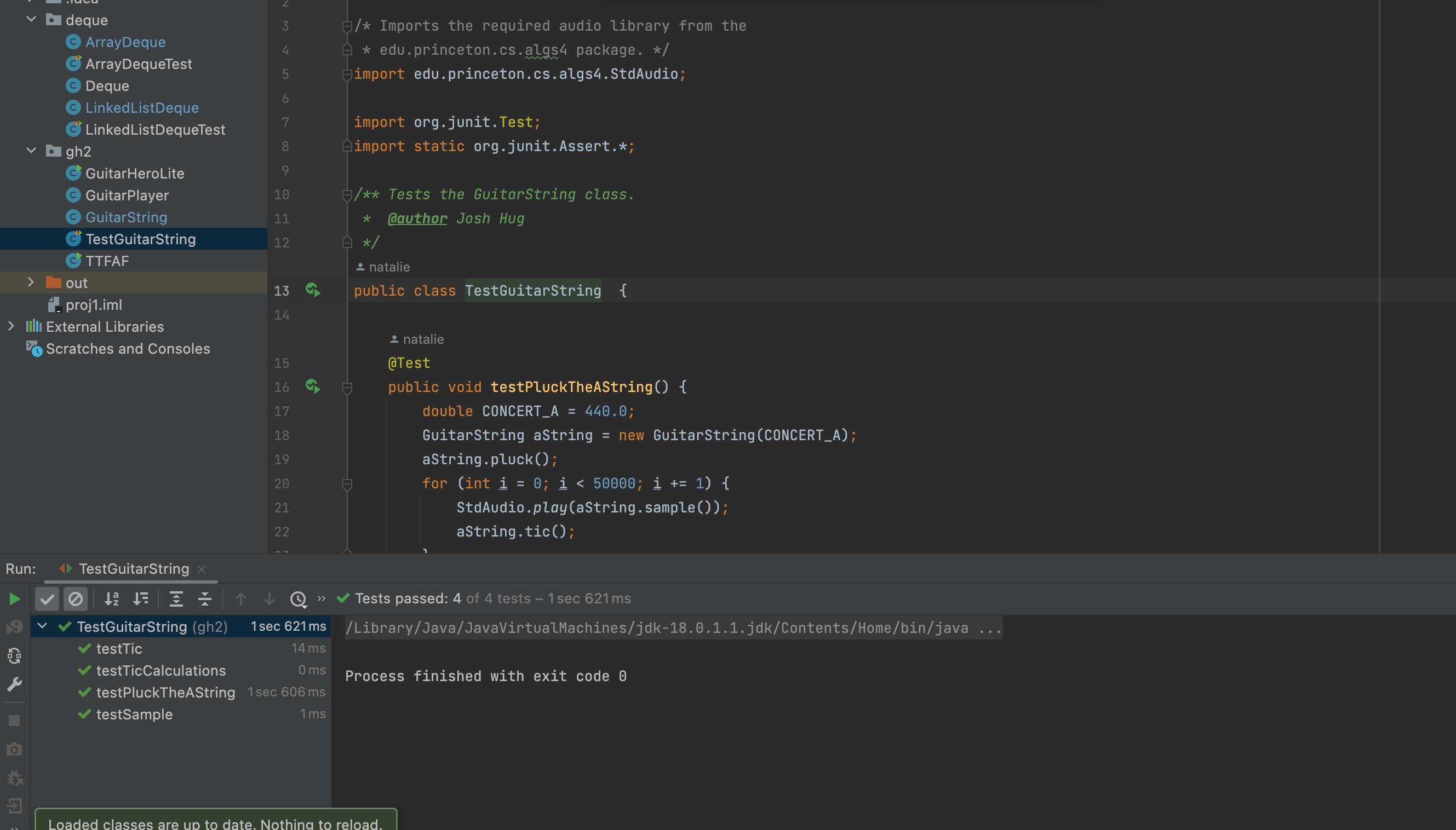Expand all test result nodes
1456x830 pixels.
(176, 598)
